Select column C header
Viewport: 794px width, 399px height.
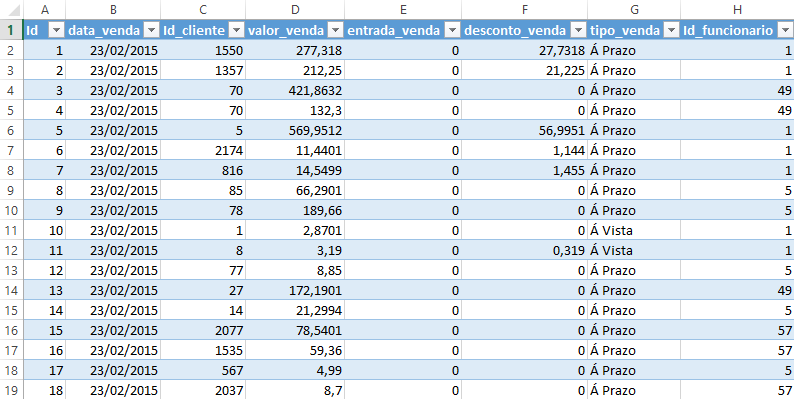point(203,10)
